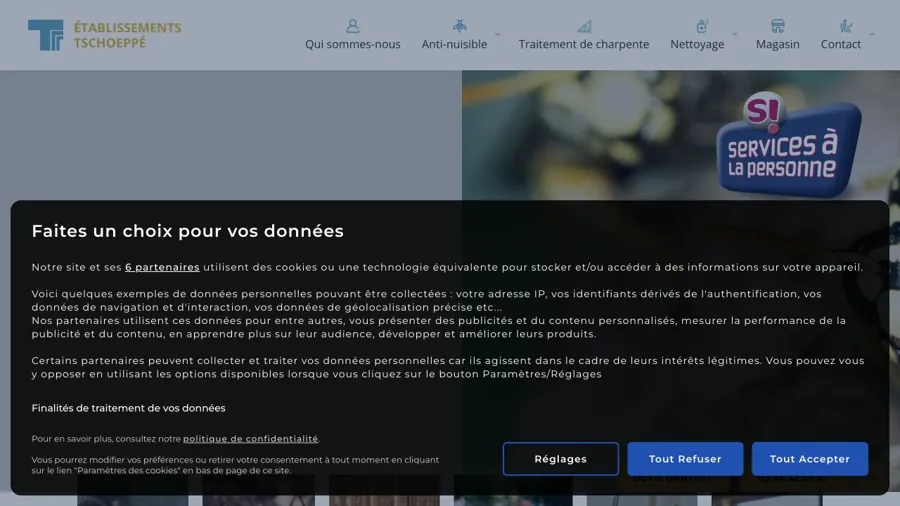The width and height of the screenshot is (900, 506).
Task: Click the roof icon above Traitement de charpente
Action: click(584, 26)
